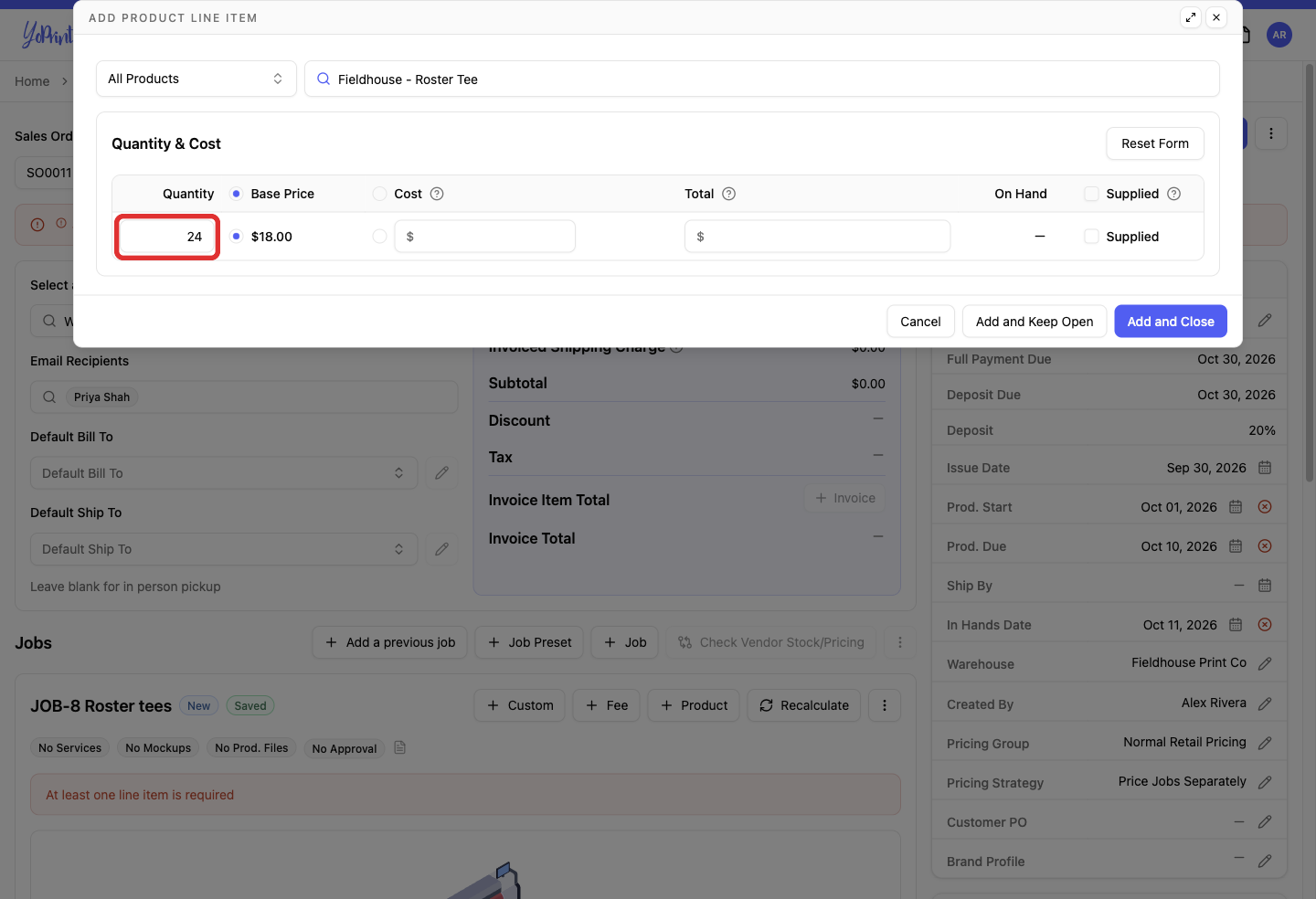This screenshot has height=899, width=1316.
Task: Click the product search field
Action: tap(762, 79)
